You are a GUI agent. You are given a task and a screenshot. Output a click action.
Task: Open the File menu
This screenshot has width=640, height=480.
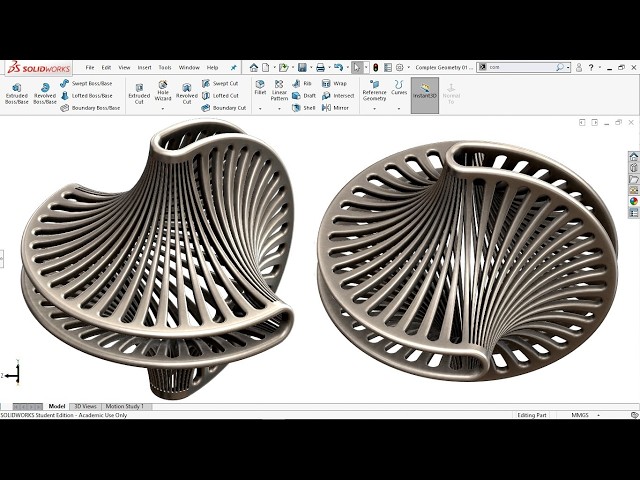[x=90, y=67]
